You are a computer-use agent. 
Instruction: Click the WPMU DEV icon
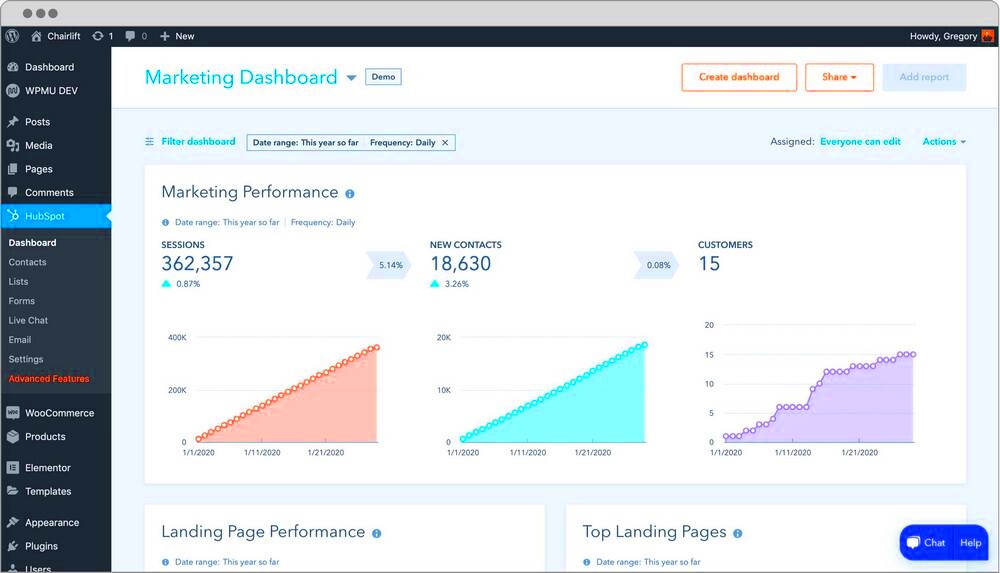pos(13,91)
